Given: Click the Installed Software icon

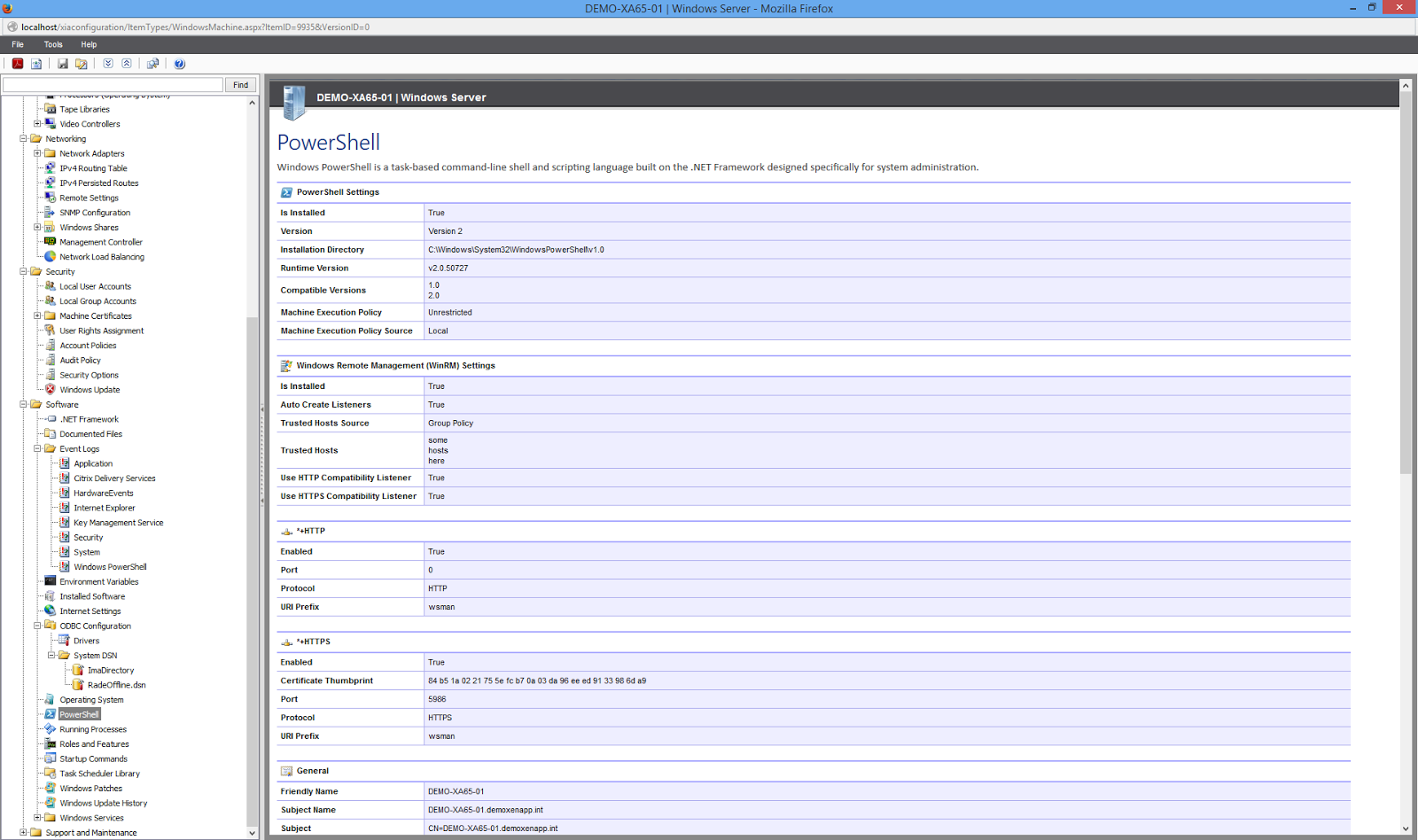Looking at the screenshot, I should point(51,596).
